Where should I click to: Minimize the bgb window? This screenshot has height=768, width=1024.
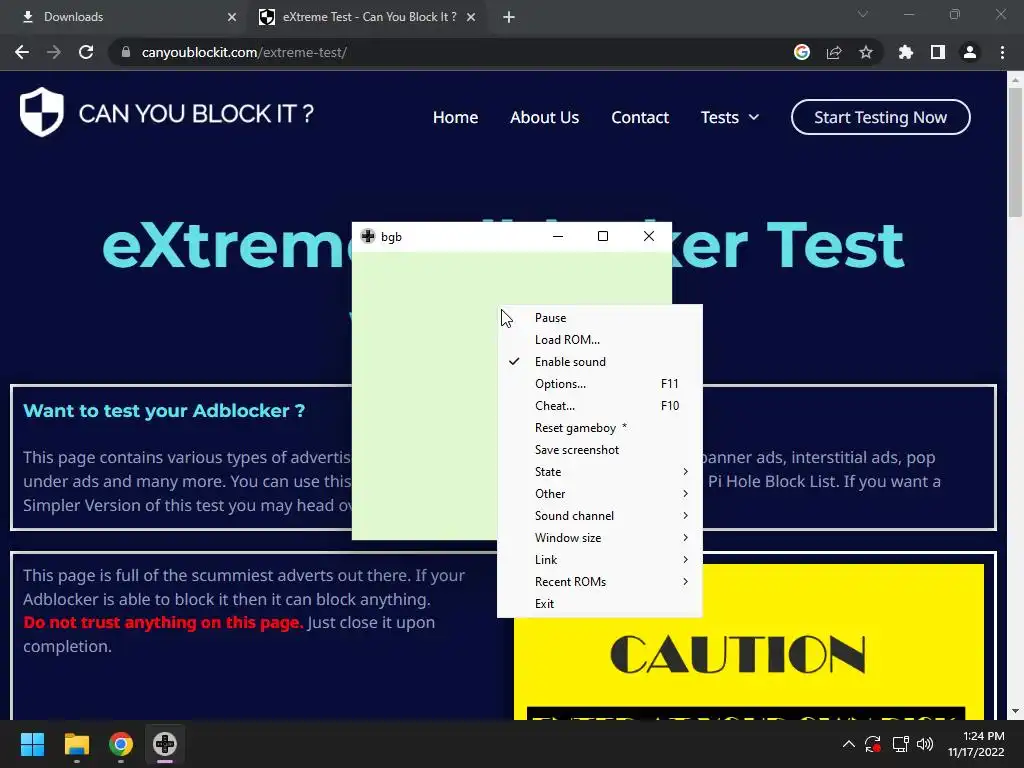pos(558,236)
